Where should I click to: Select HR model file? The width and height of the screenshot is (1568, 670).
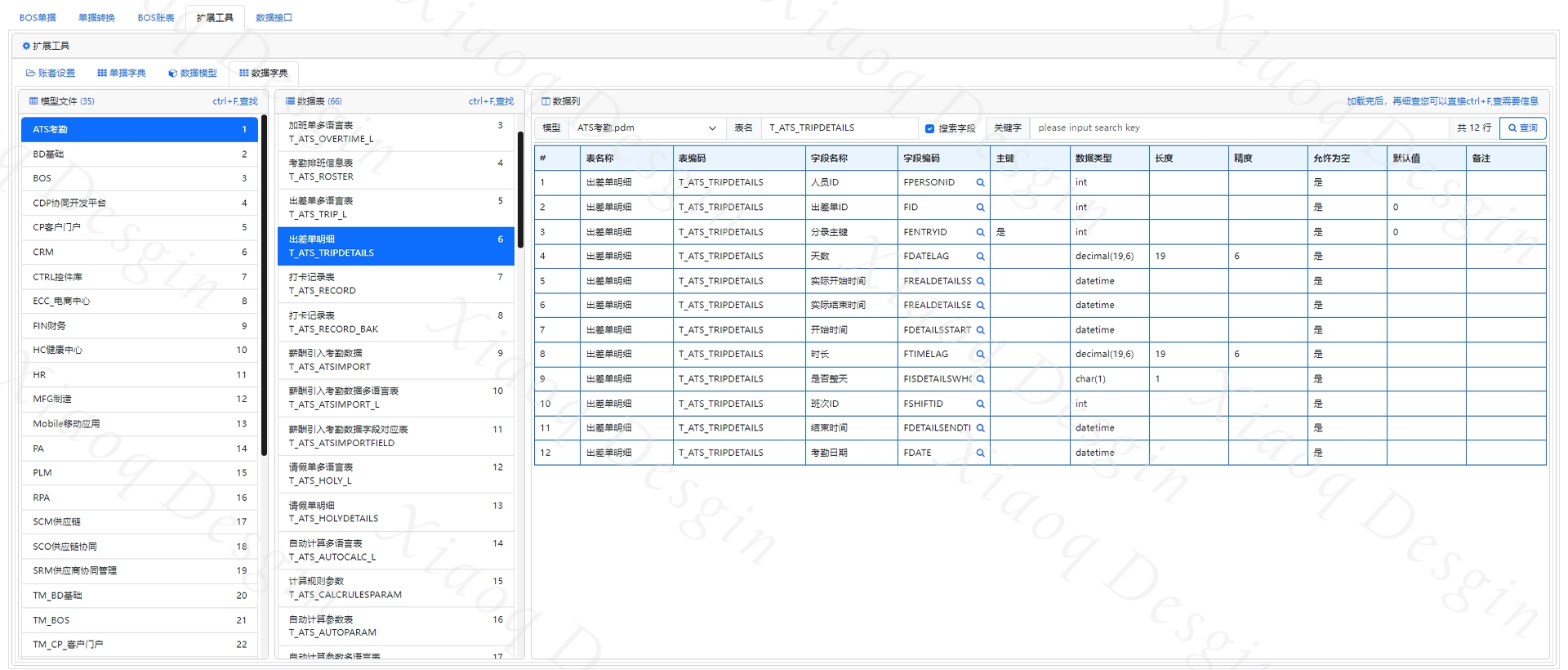[x=140, y=374]
